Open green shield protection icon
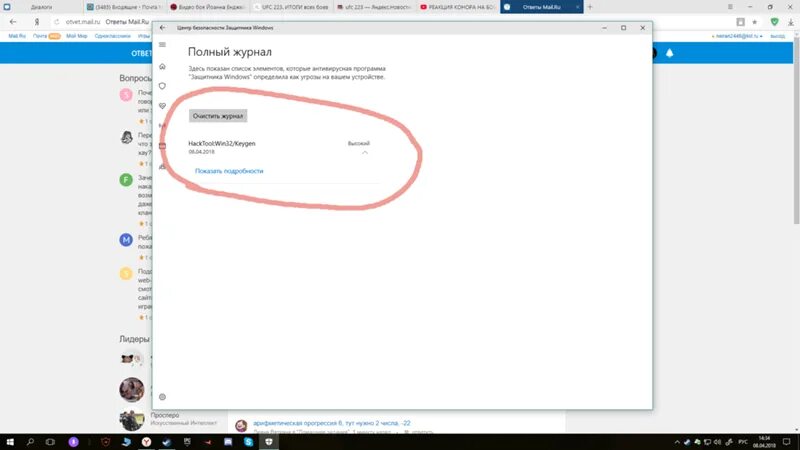The image size is (800, 450). 774,22
